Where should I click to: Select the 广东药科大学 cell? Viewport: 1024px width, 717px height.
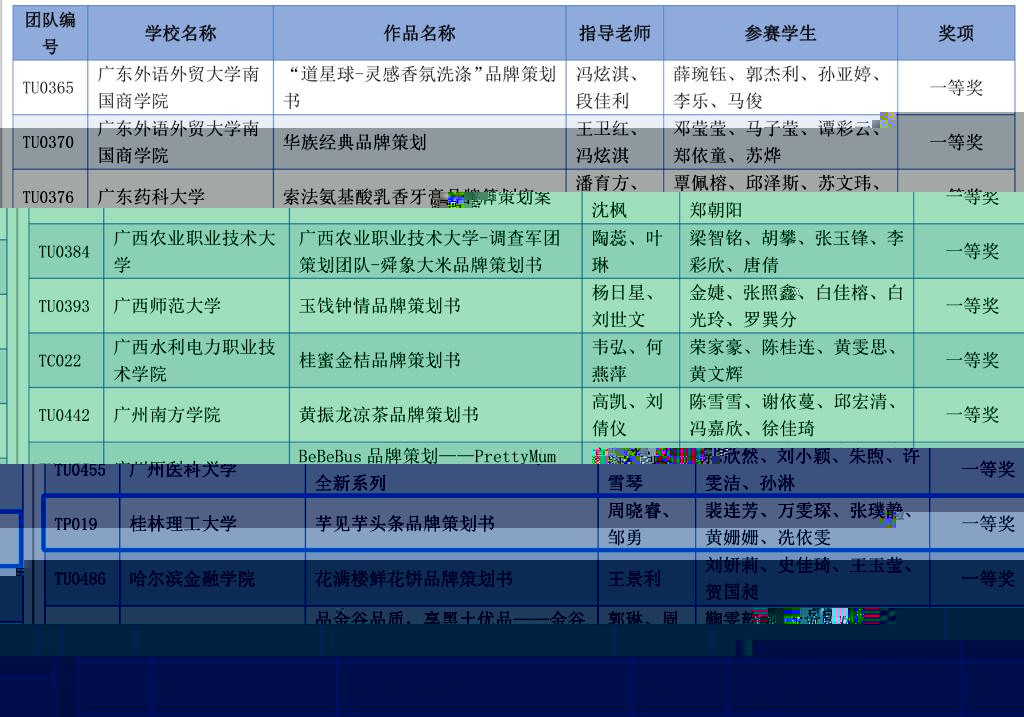pos(180,189)
